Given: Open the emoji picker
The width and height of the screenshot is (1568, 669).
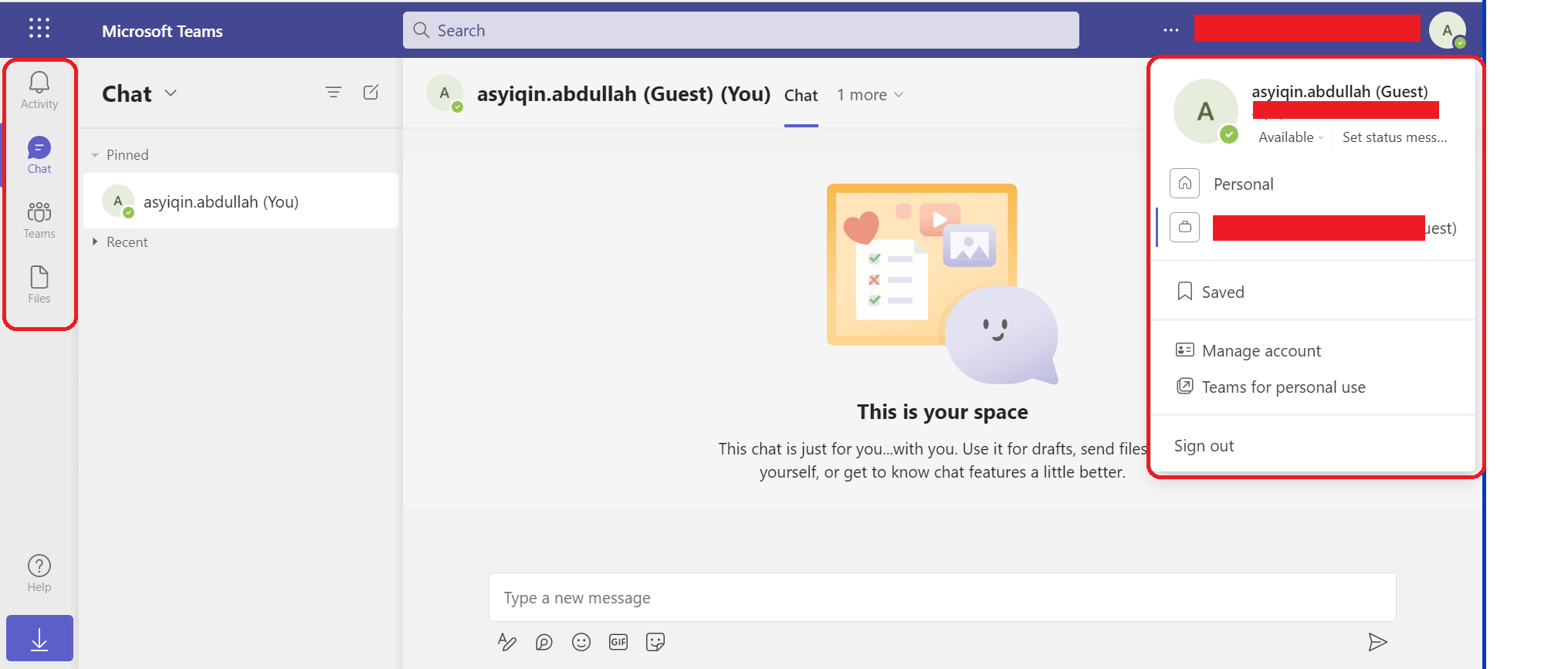Looking at the screenshot, I should (x=581, y=642).
